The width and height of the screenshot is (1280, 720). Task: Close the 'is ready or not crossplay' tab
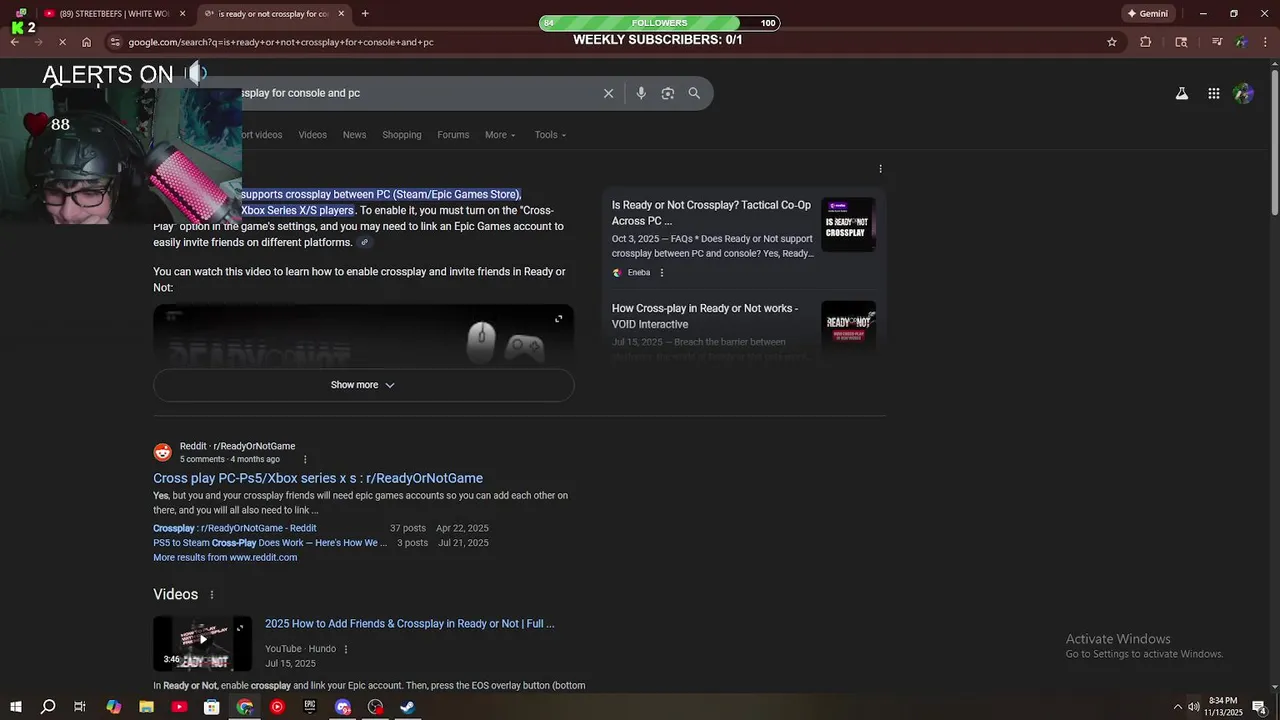click(x=341, y=14)
